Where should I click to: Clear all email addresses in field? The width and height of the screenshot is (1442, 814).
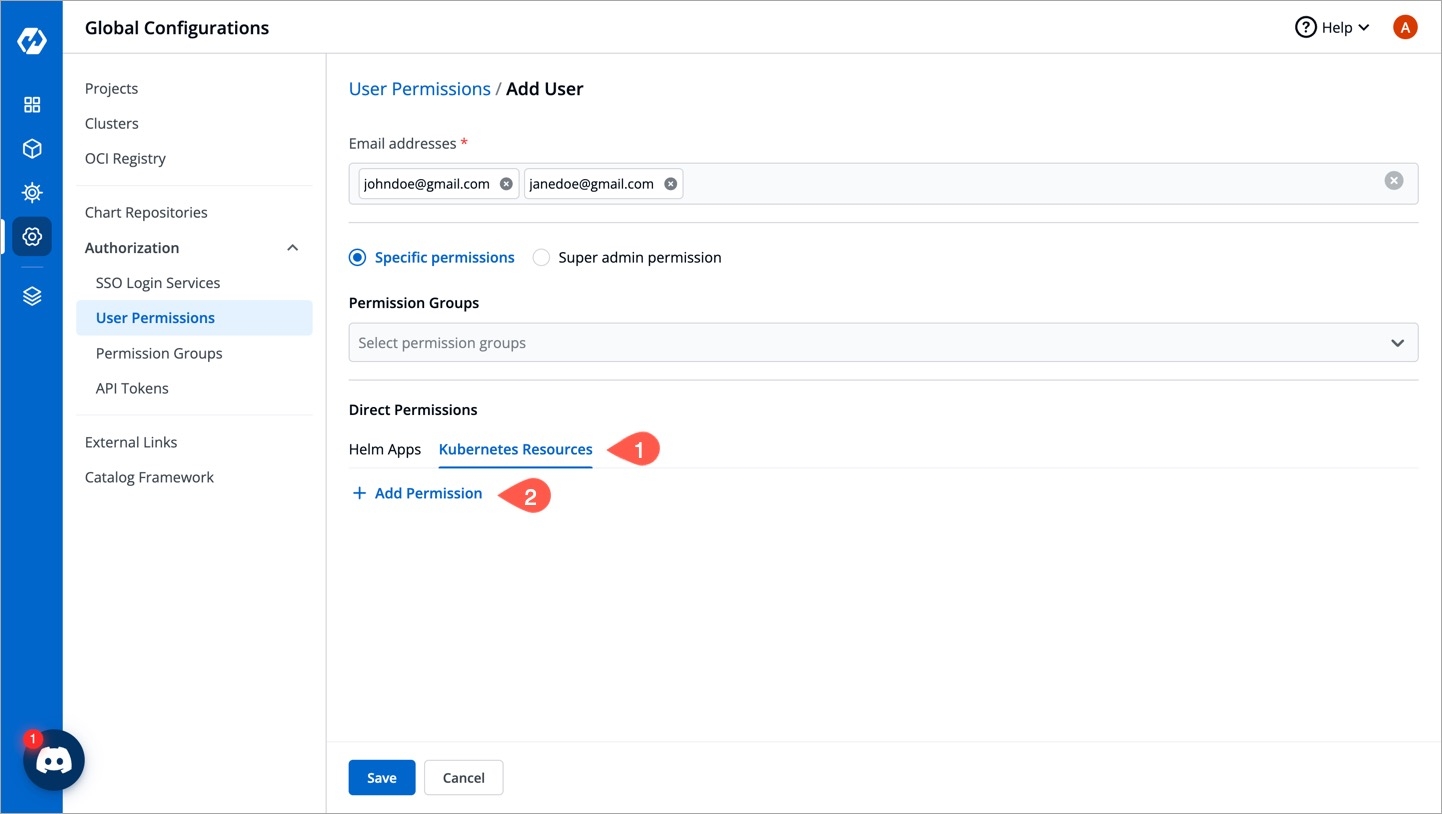(x=1393, y=181)
